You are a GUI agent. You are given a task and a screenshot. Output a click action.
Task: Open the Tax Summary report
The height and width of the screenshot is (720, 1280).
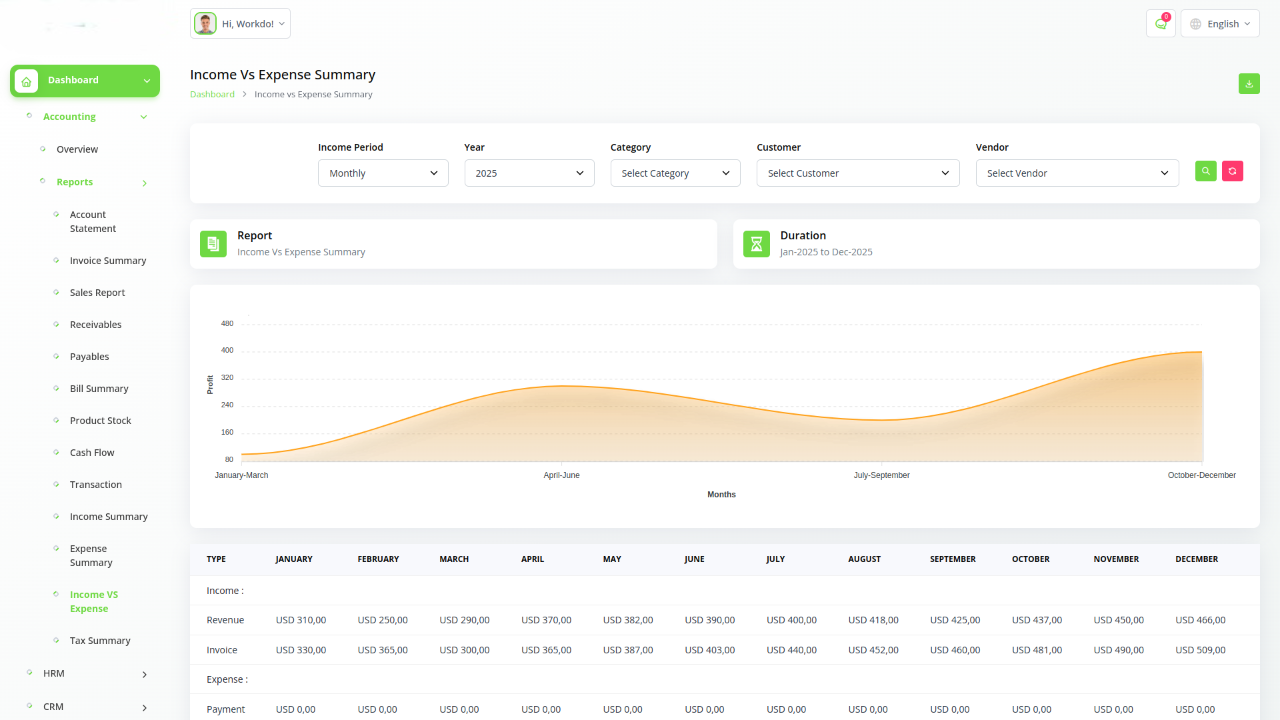pos(100,641)
